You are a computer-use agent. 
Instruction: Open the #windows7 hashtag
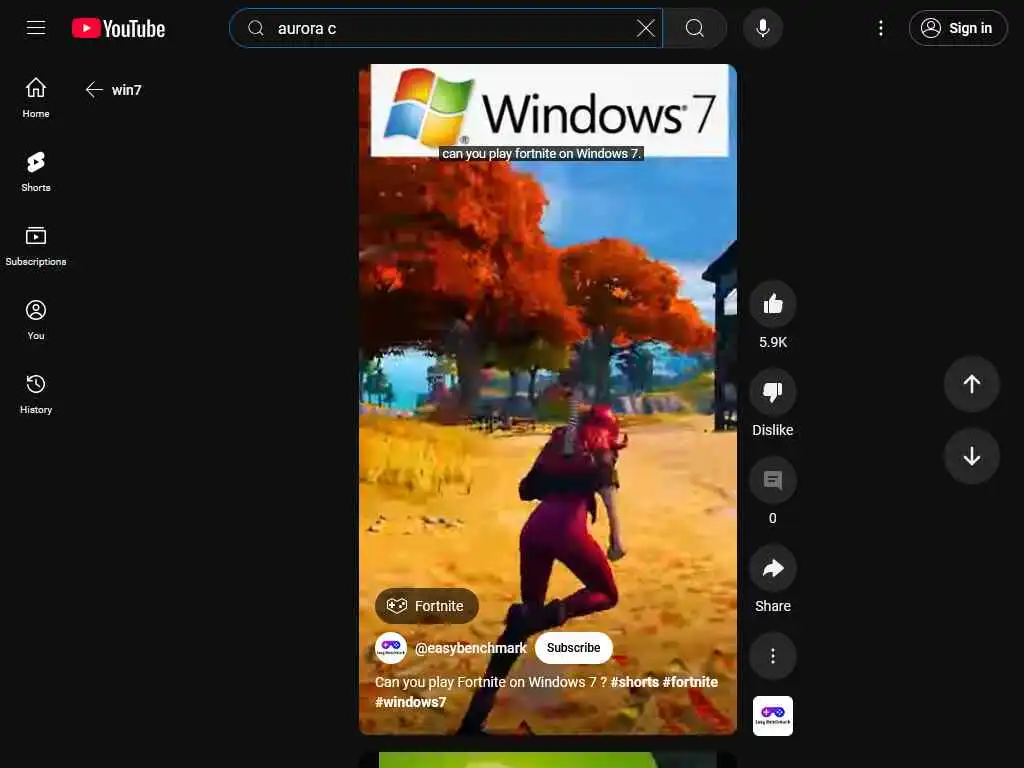click(411, 702)
